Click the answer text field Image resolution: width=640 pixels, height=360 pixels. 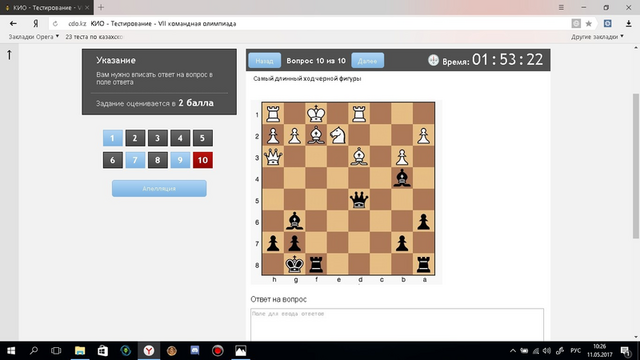tap(397, 324)
